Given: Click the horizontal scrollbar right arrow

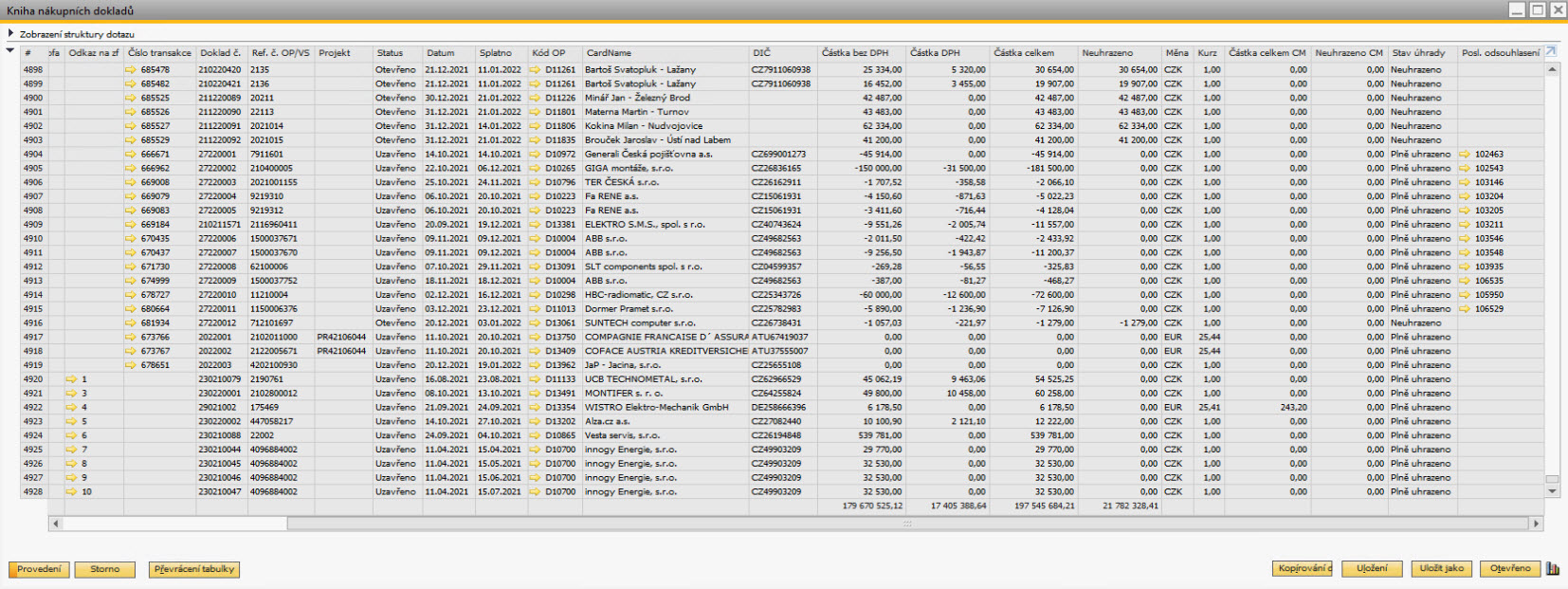Looking at the screenshot, I should (x=1537, y=524).
